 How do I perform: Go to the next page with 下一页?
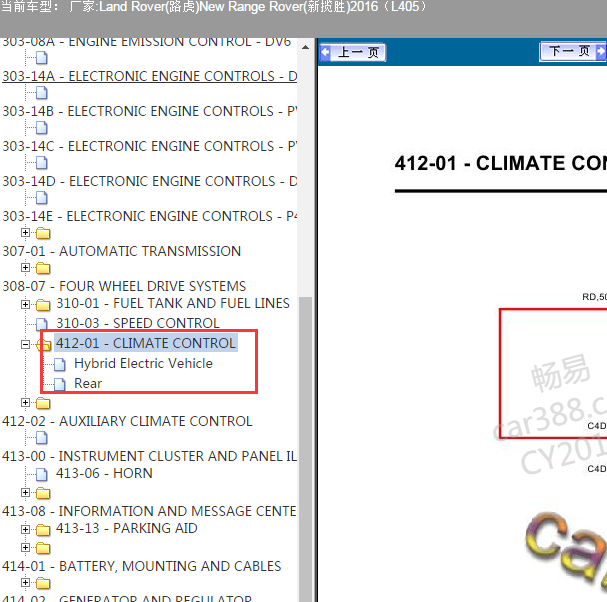[573, 51]
